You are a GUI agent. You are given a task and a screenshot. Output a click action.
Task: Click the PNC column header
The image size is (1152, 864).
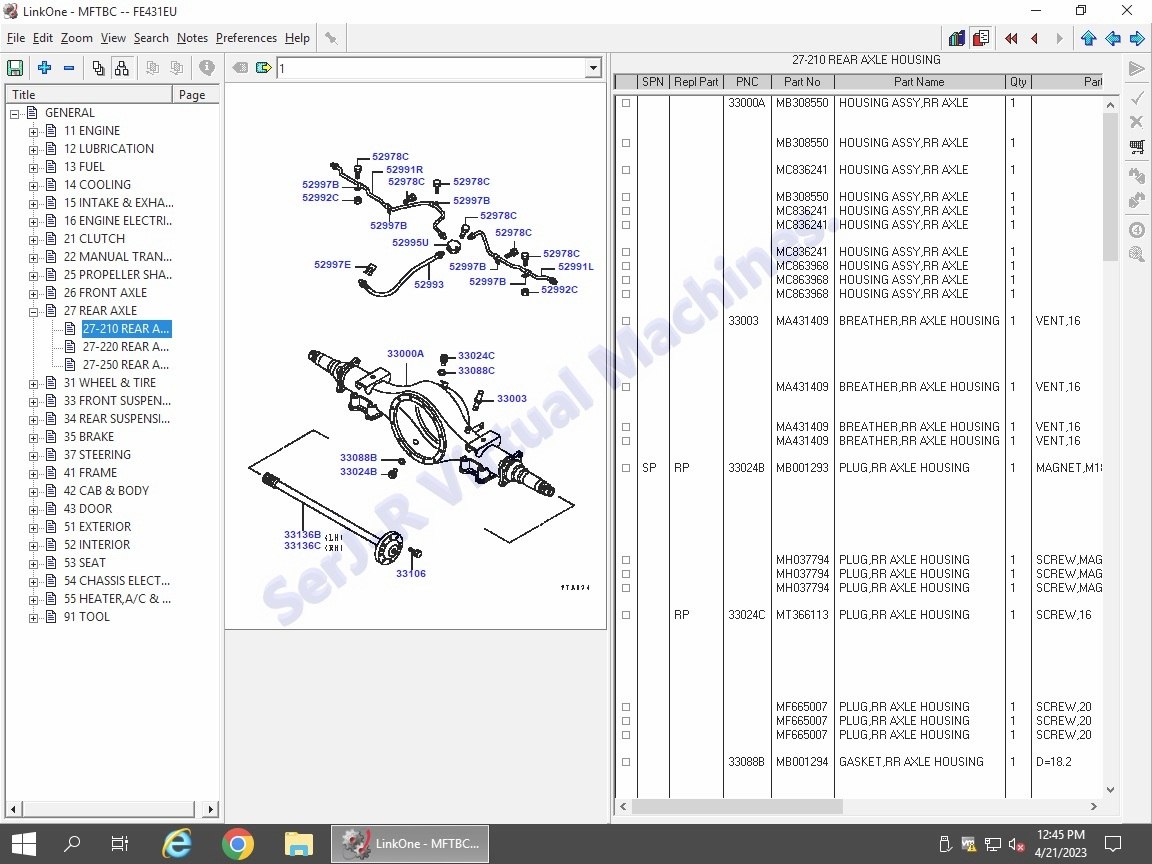(747, 82)
